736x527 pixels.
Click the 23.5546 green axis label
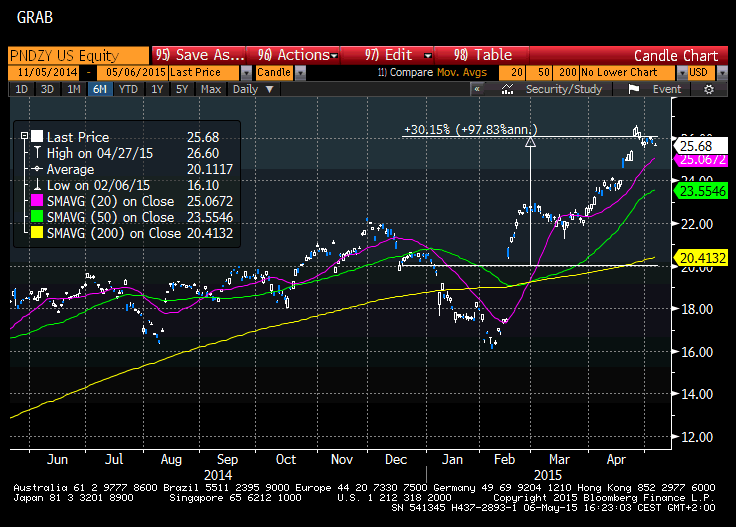[701, 191]
